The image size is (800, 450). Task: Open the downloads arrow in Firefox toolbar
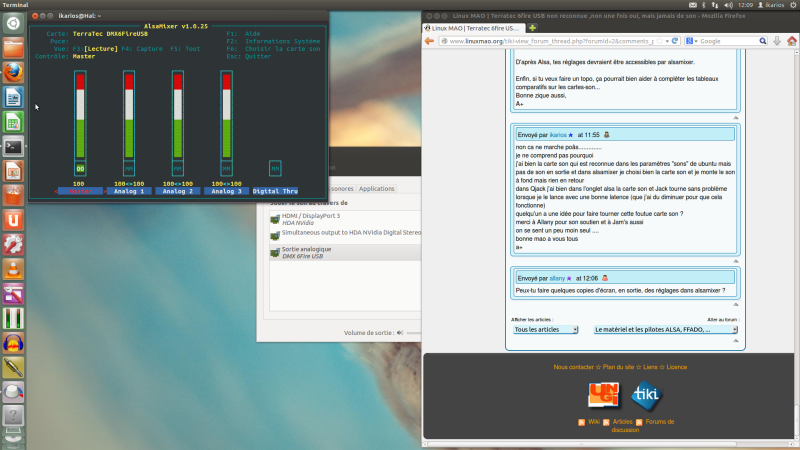point(774,41)
